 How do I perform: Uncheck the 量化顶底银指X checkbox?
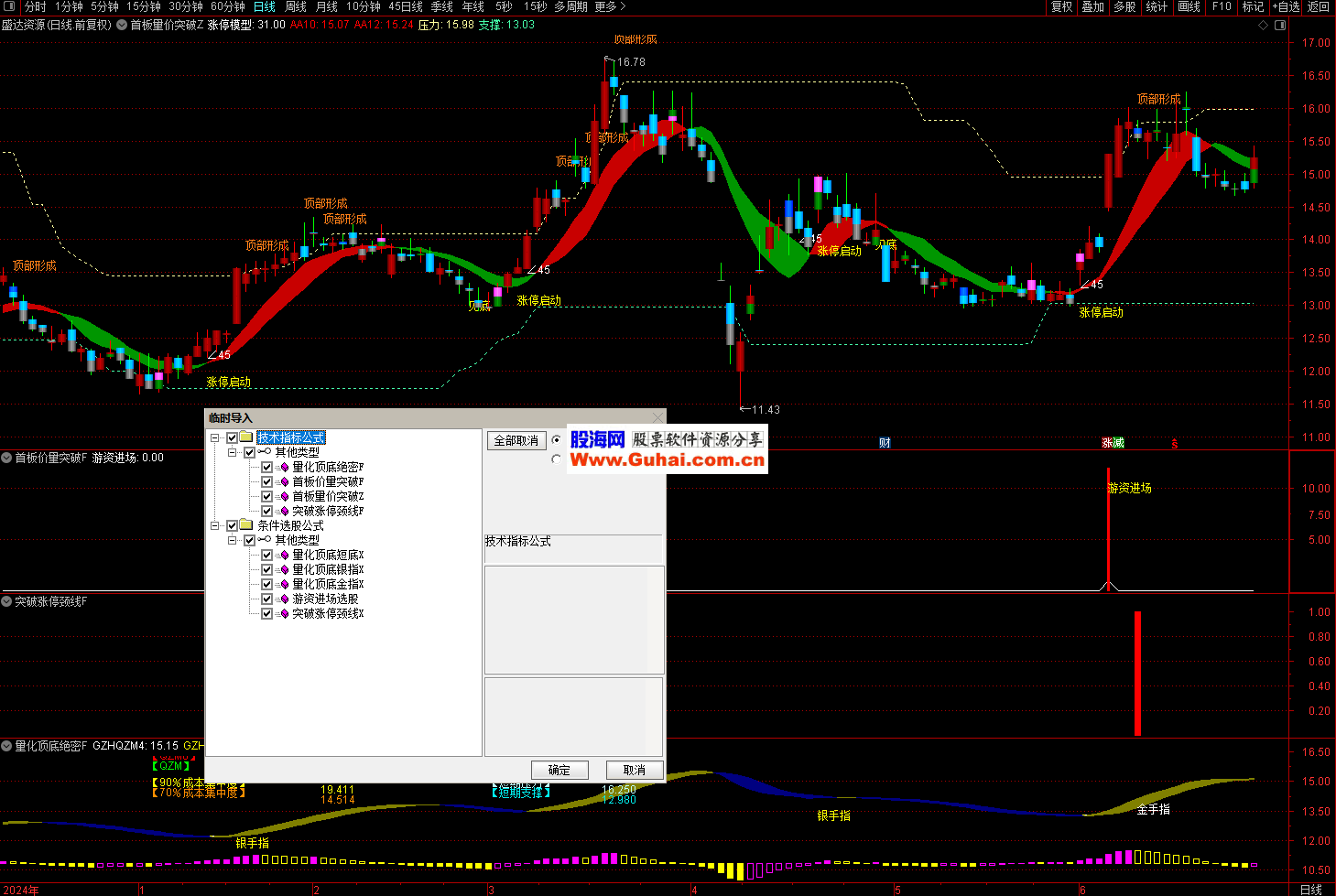266,569
